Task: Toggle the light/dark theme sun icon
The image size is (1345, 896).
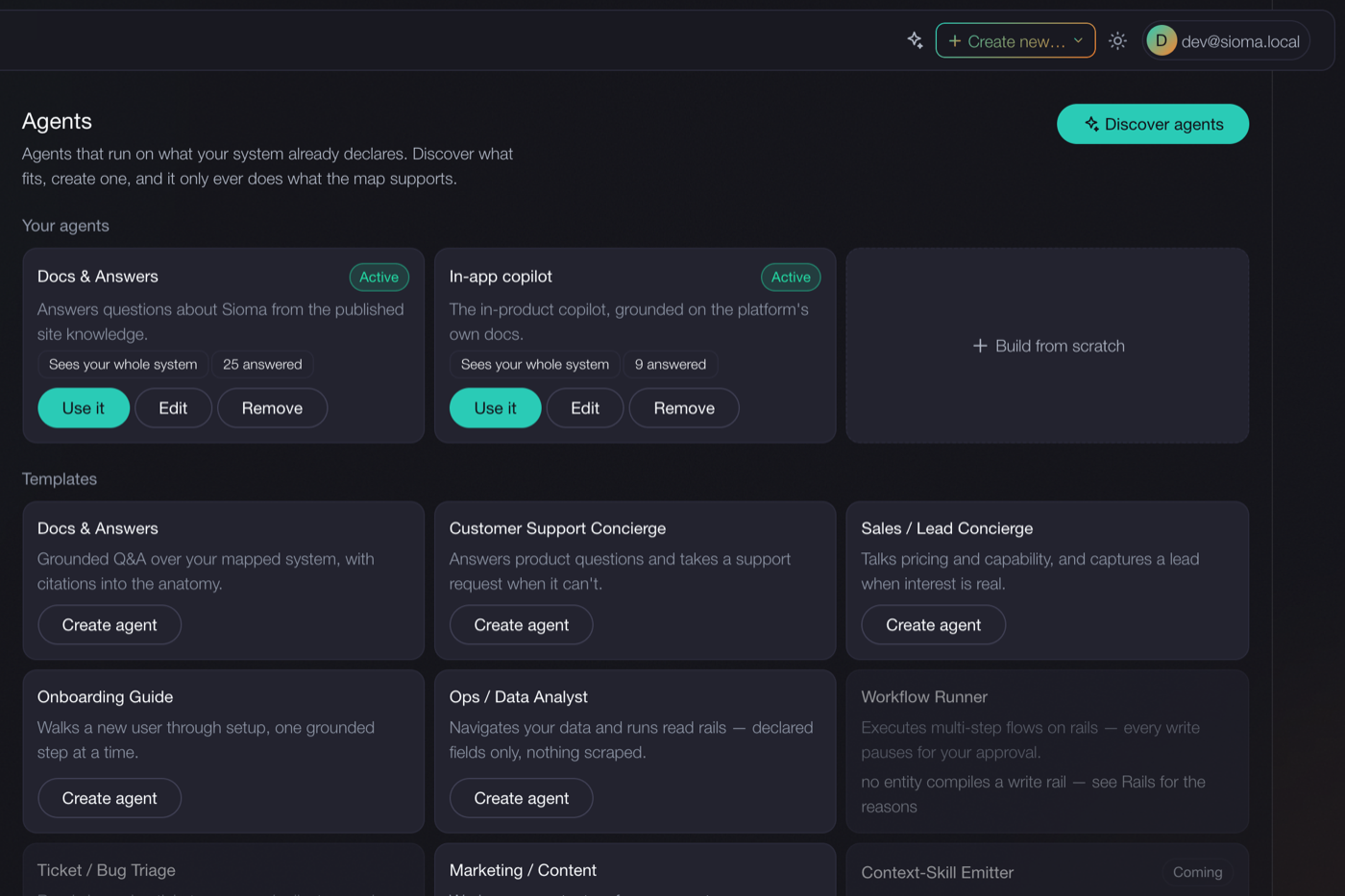Action: 1117,40
